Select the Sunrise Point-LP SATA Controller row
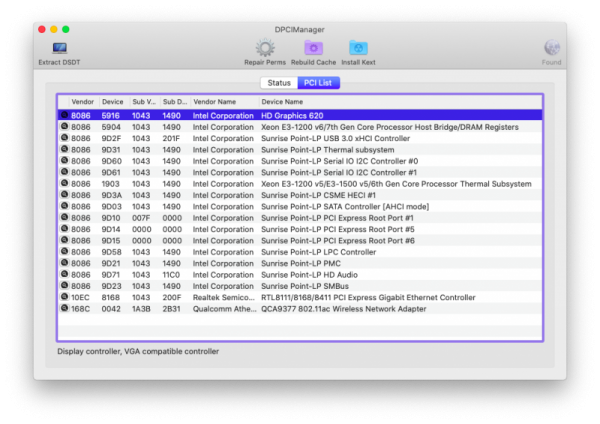Image resolution: width=600 pixels, height=424 pixels. [300, 206]
